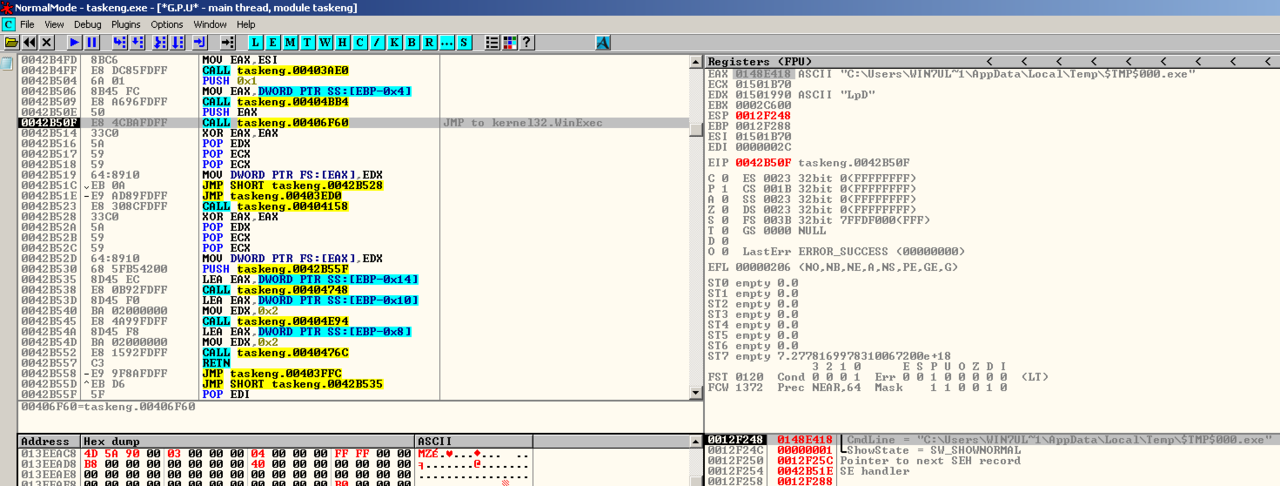Pause execution with the pause icon
The image size is (1280, 486).
click(x=92, y=42)
